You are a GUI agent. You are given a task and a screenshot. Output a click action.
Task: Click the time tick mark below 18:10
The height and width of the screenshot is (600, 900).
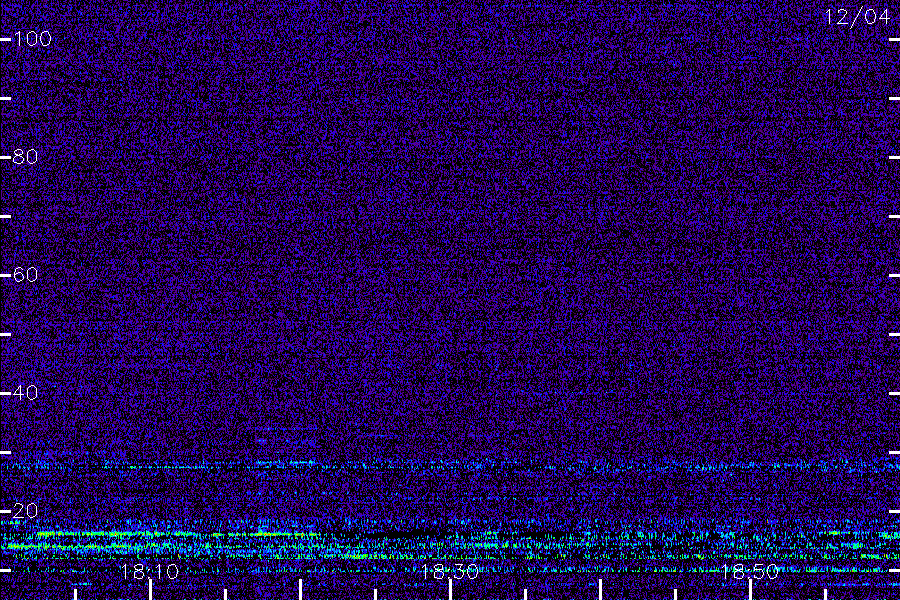(x=150, y=590)
